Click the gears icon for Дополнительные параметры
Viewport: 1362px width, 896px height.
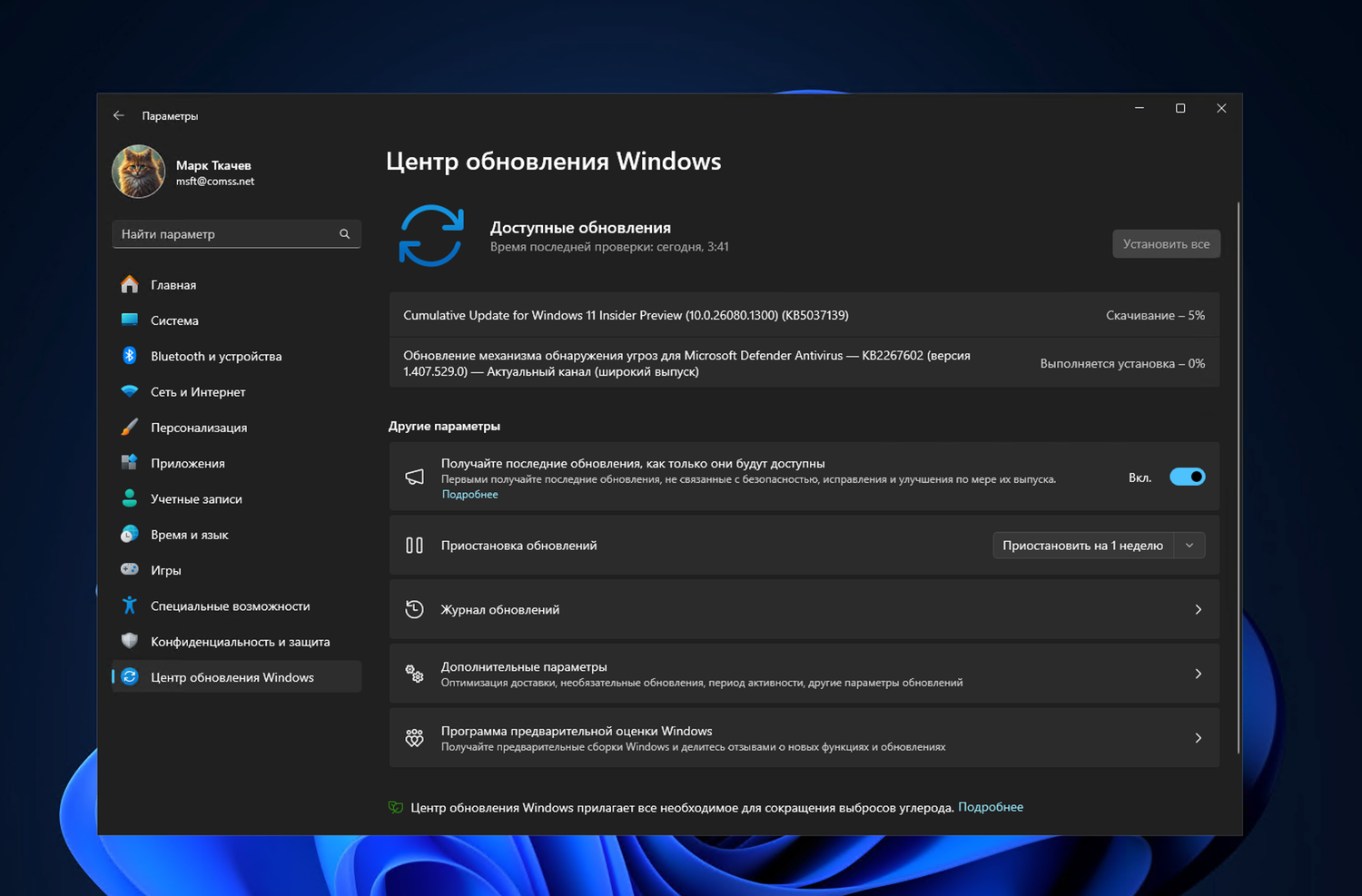point(414,674)
